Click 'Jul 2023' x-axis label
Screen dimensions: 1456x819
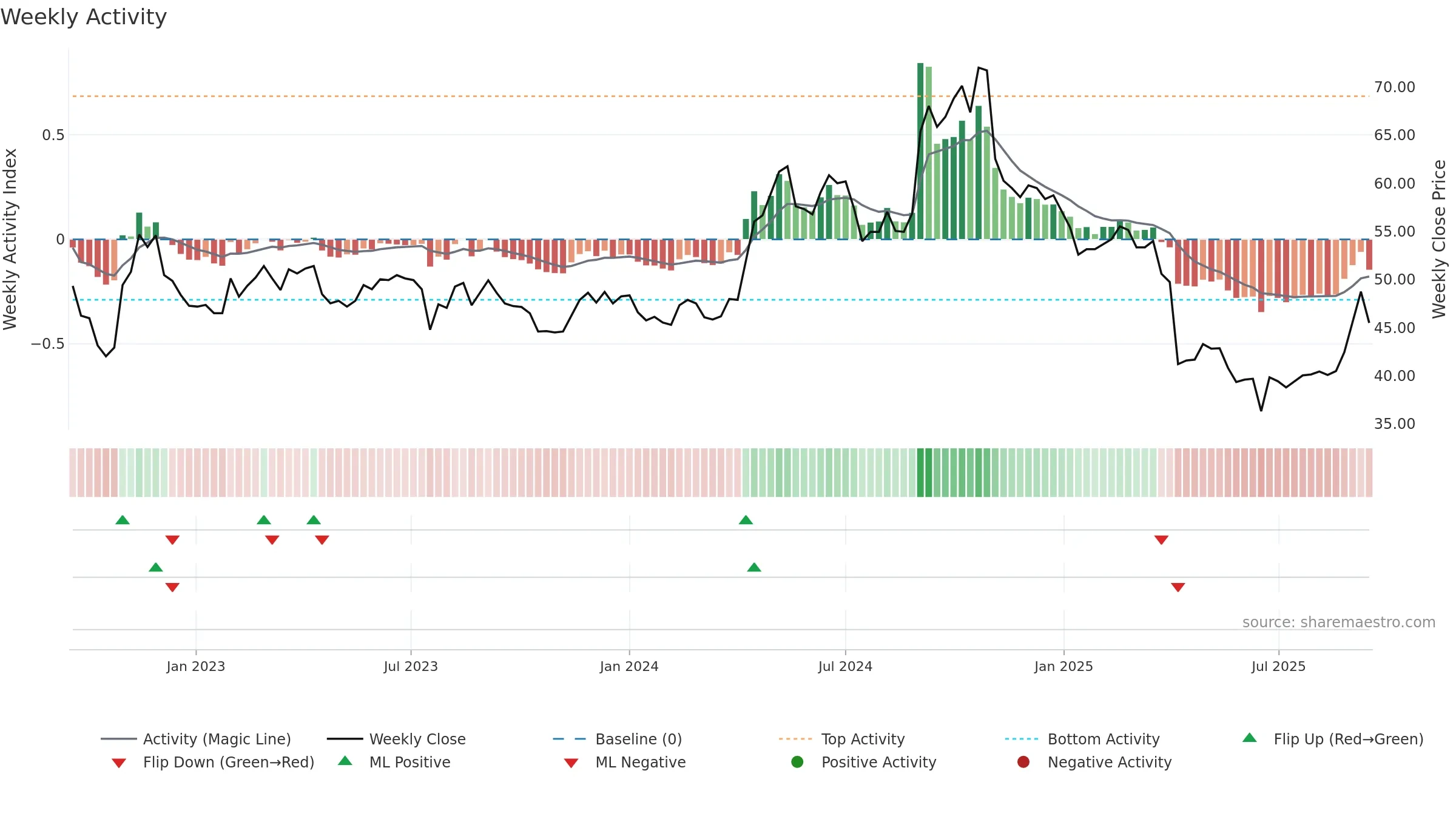tap(411, 666)
